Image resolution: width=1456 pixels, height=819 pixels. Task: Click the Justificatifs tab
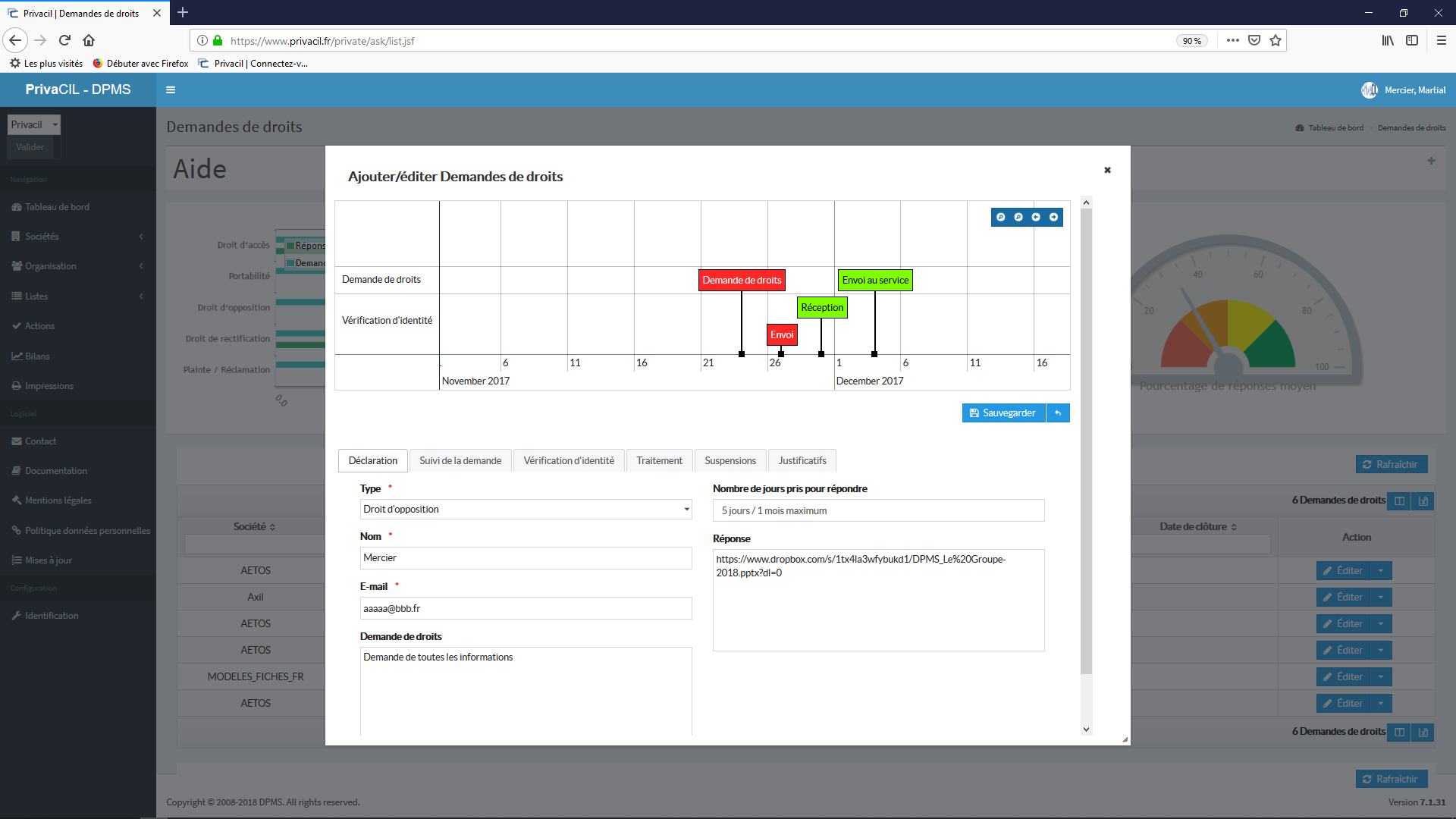802,460
